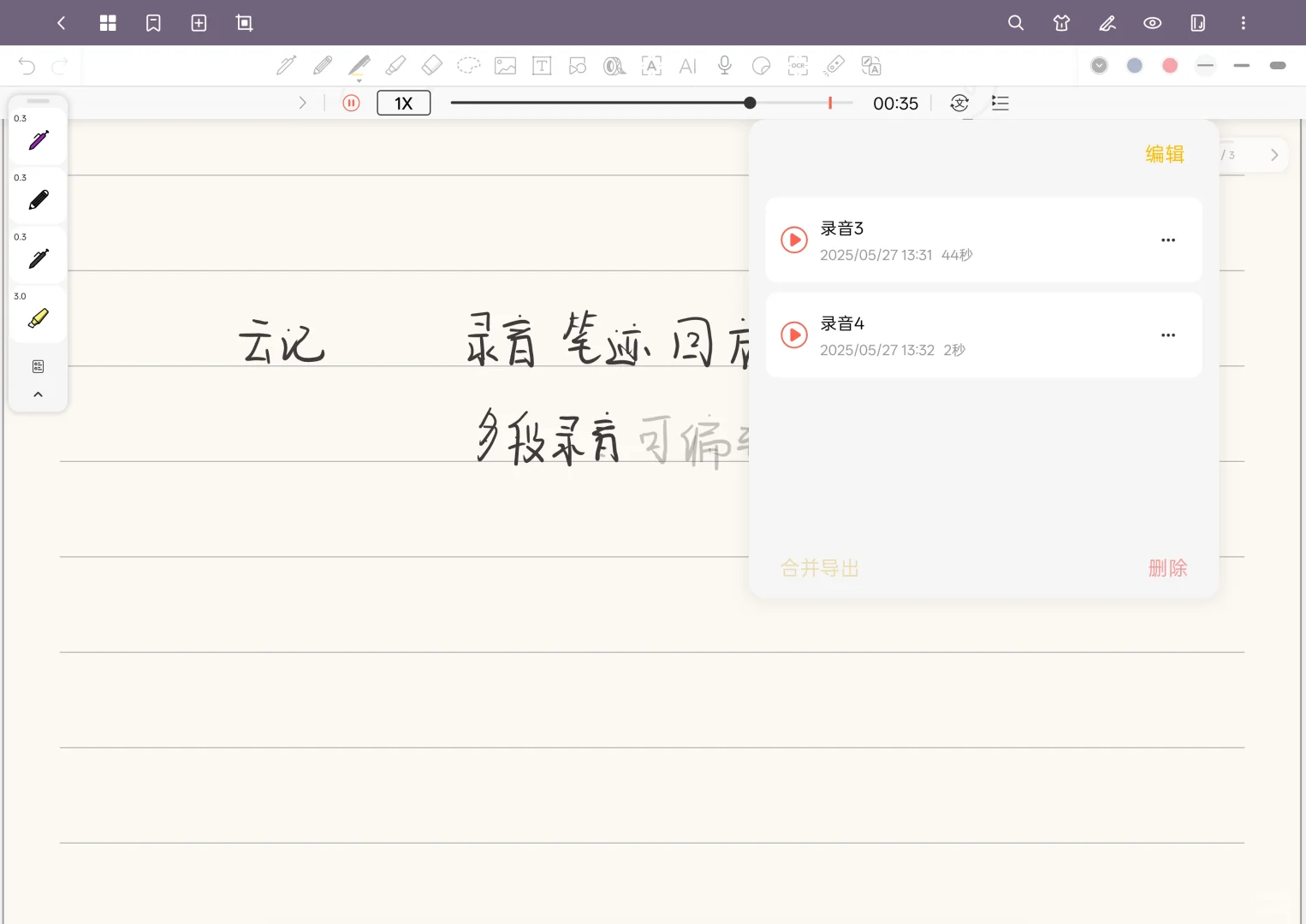
Task: Change the 1X playback speed
Action: (404, 104)
